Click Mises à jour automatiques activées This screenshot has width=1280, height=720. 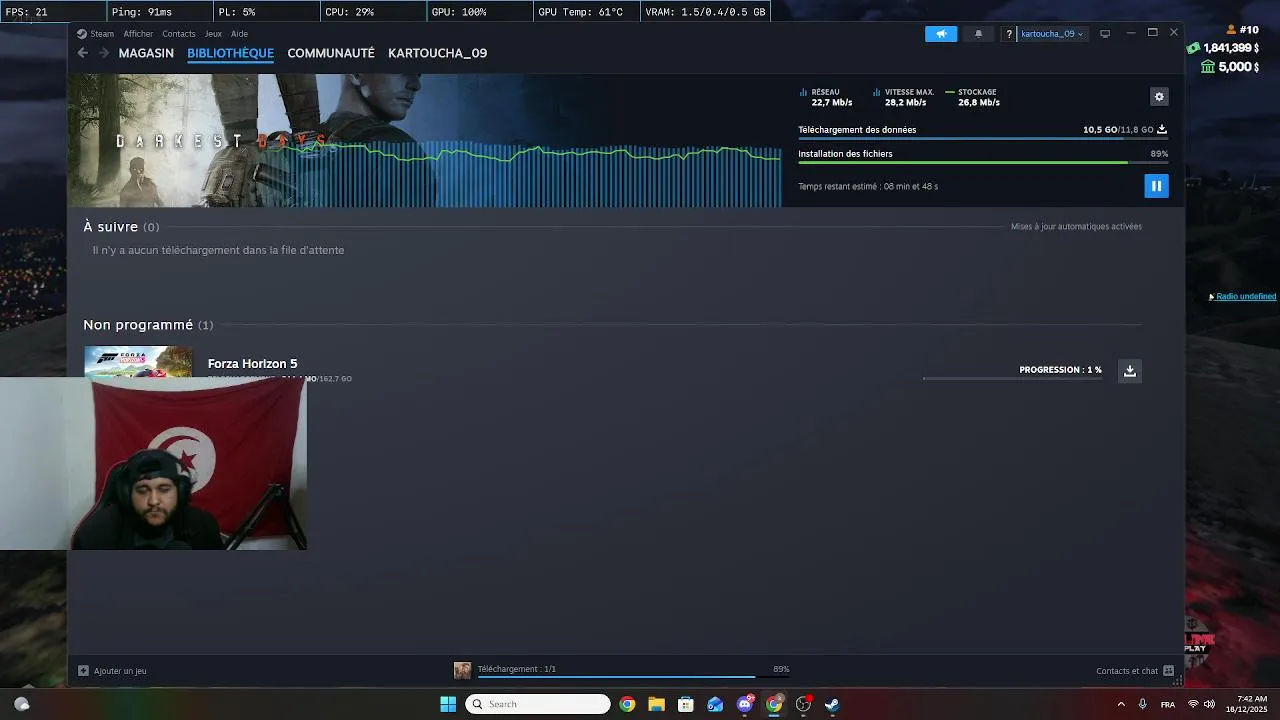pyautogui.click(x=1076, y=227)
